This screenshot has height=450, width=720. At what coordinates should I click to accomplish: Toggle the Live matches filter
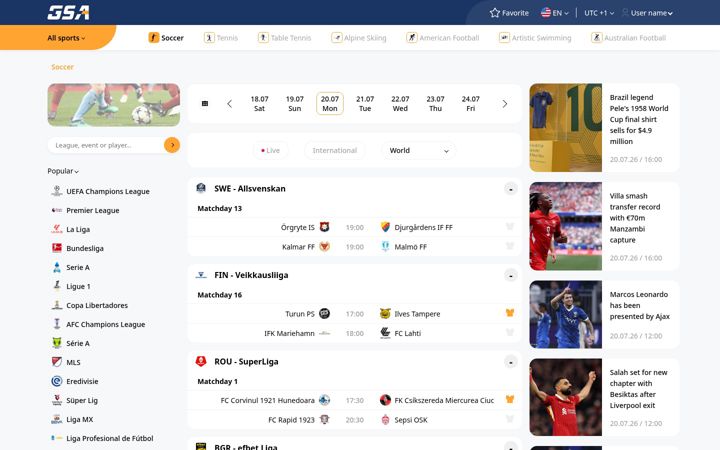(x=270, y=150)
